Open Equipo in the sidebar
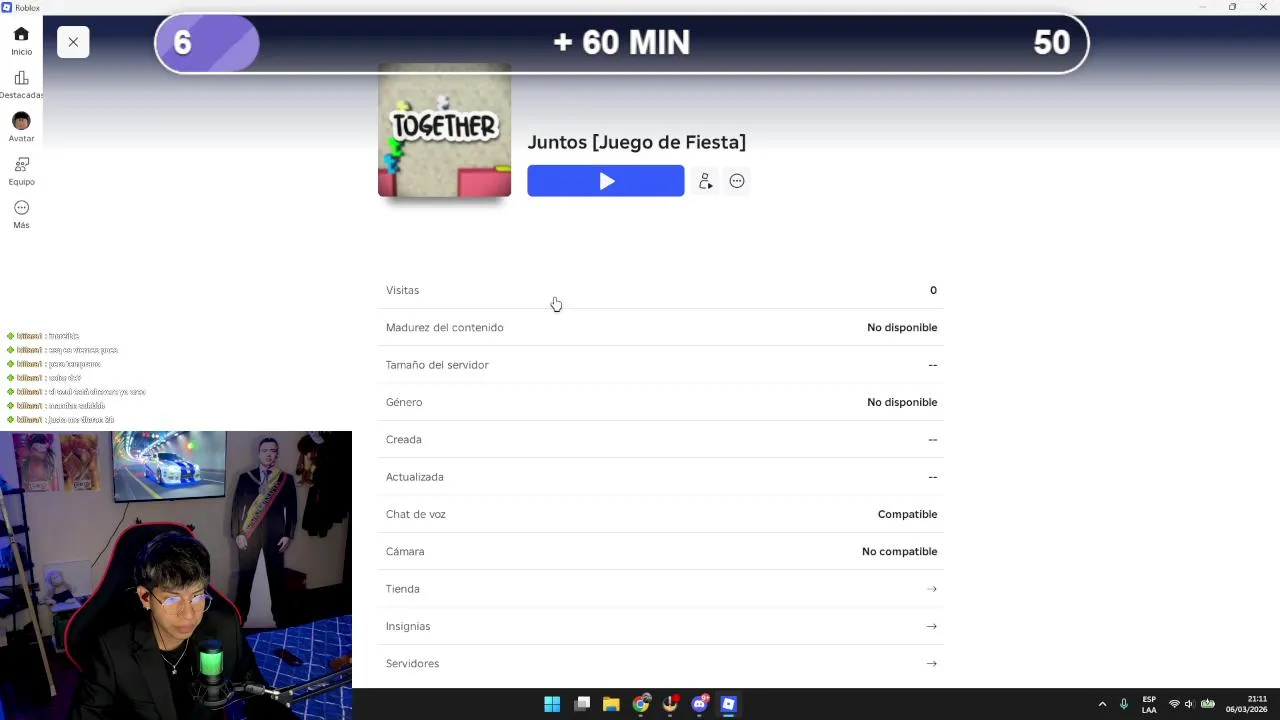Screen dimensions: 1280x720 (x=21, y=171)
